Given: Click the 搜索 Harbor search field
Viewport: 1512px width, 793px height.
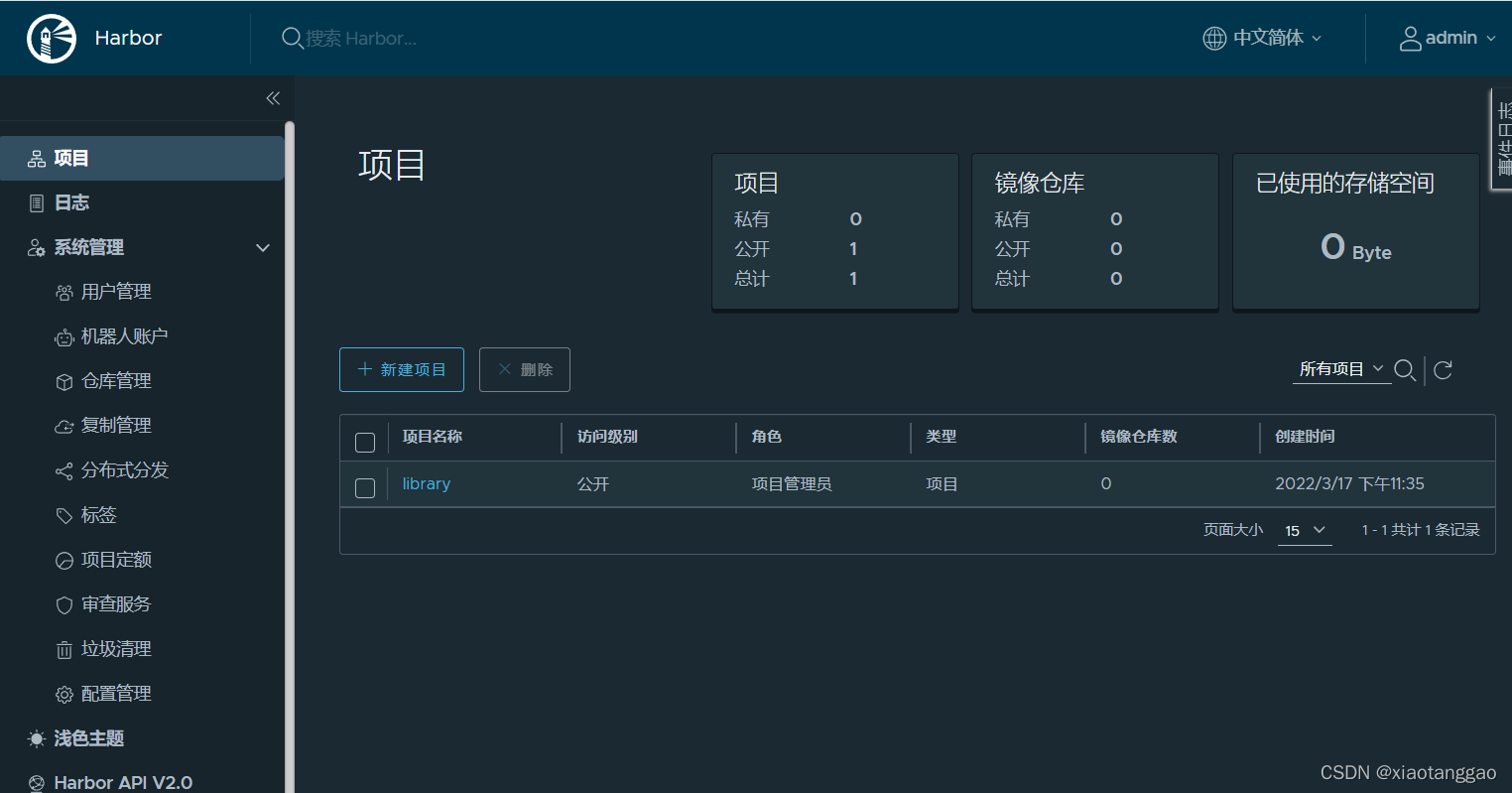Looking at the screenshot, I should [361, 39].
